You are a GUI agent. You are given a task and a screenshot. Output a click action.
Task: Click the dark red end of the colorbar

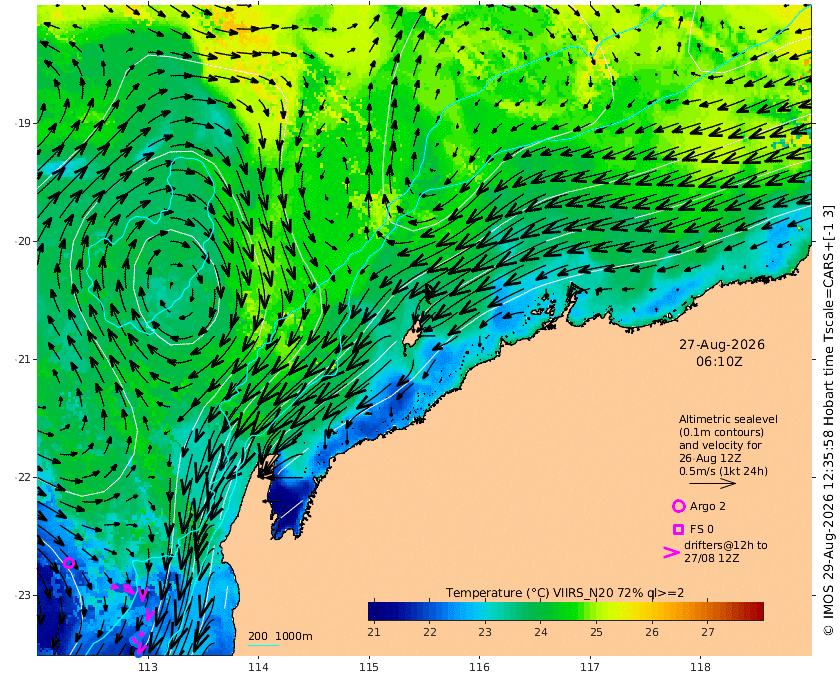[x=755, y=611]
